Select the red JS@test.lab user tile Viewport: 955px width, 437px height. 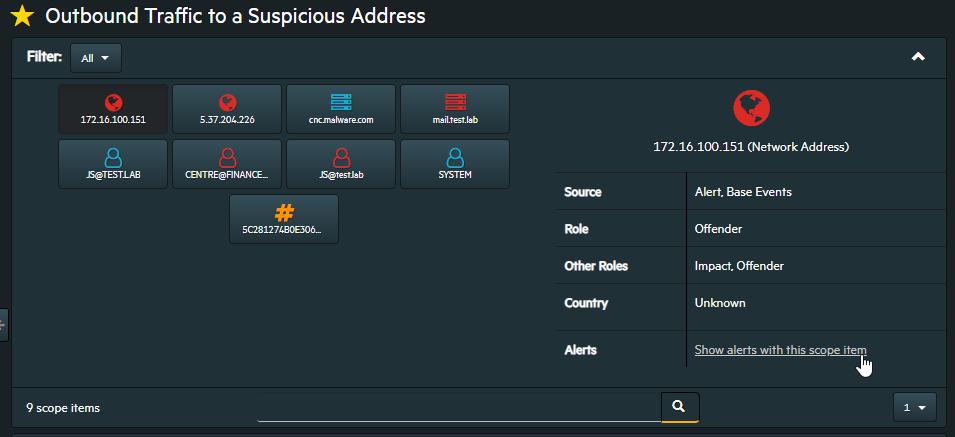click(341, 164)
